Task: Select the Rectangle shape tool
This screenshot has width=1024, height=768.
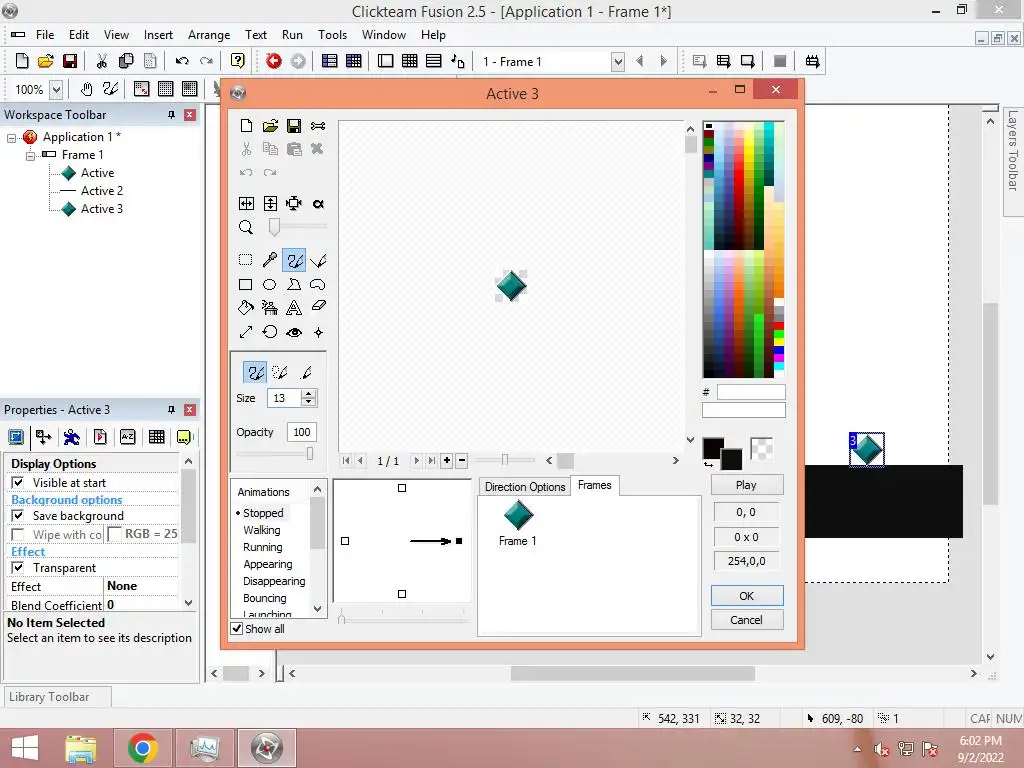Action: [x=246, y=284]
